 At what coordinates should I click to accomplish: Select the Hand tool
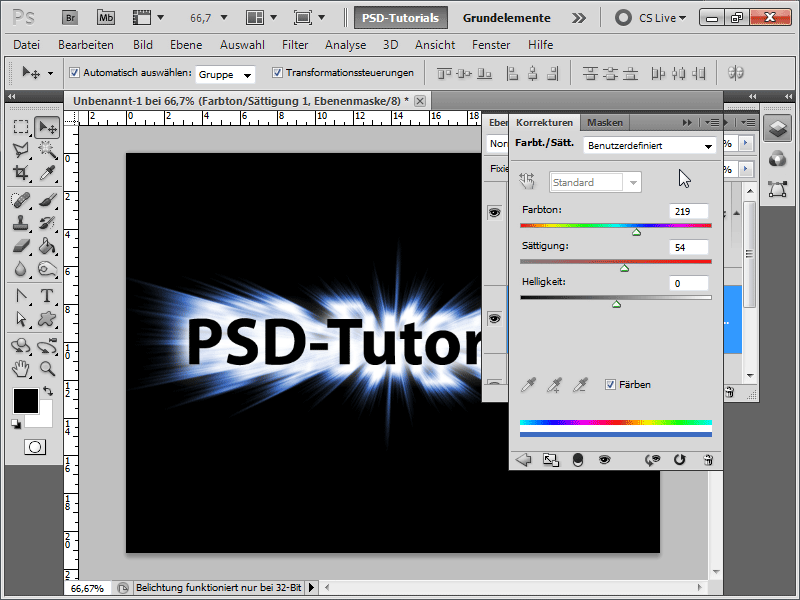tap(21, 368)
